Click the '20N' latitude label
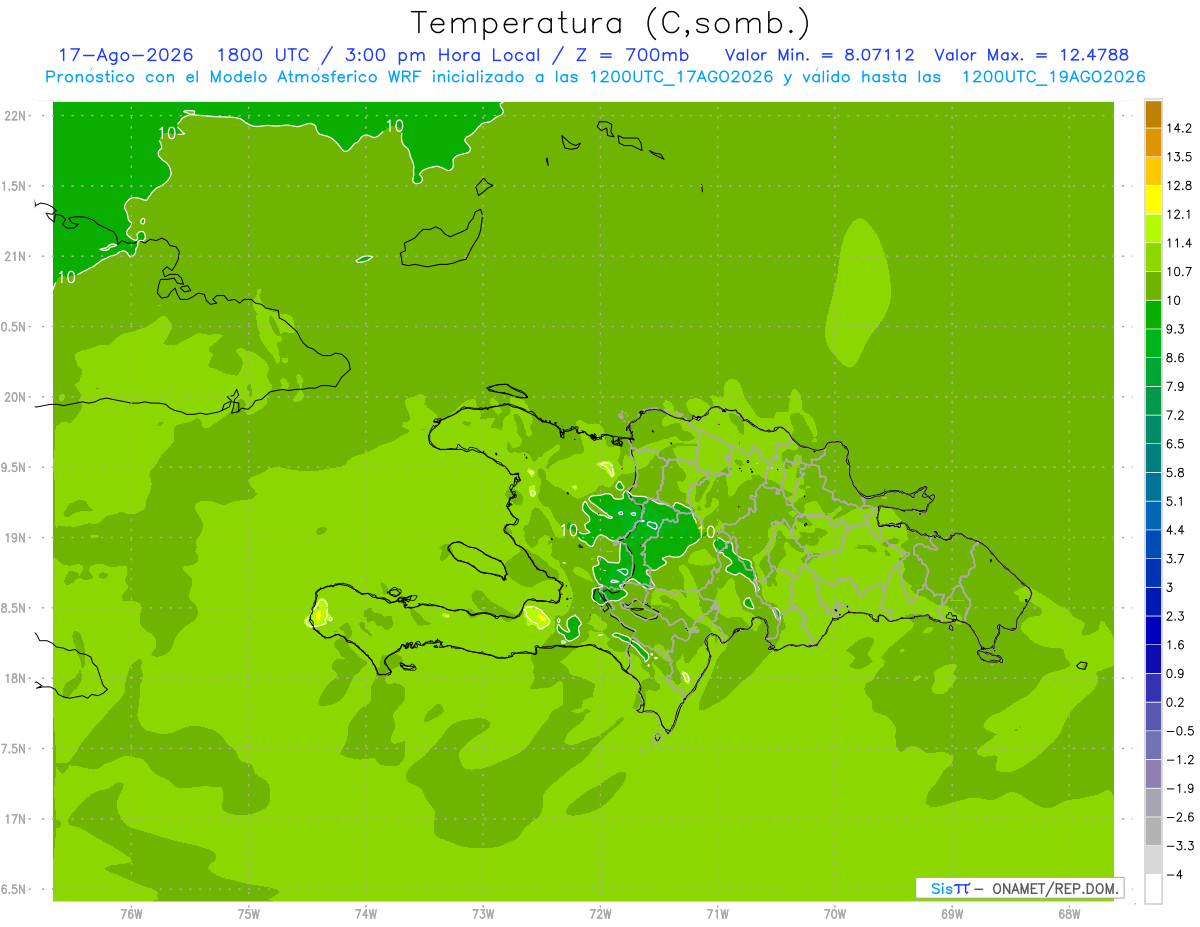The height and width of the screenshot is (927, 1200). pos(16,397)
